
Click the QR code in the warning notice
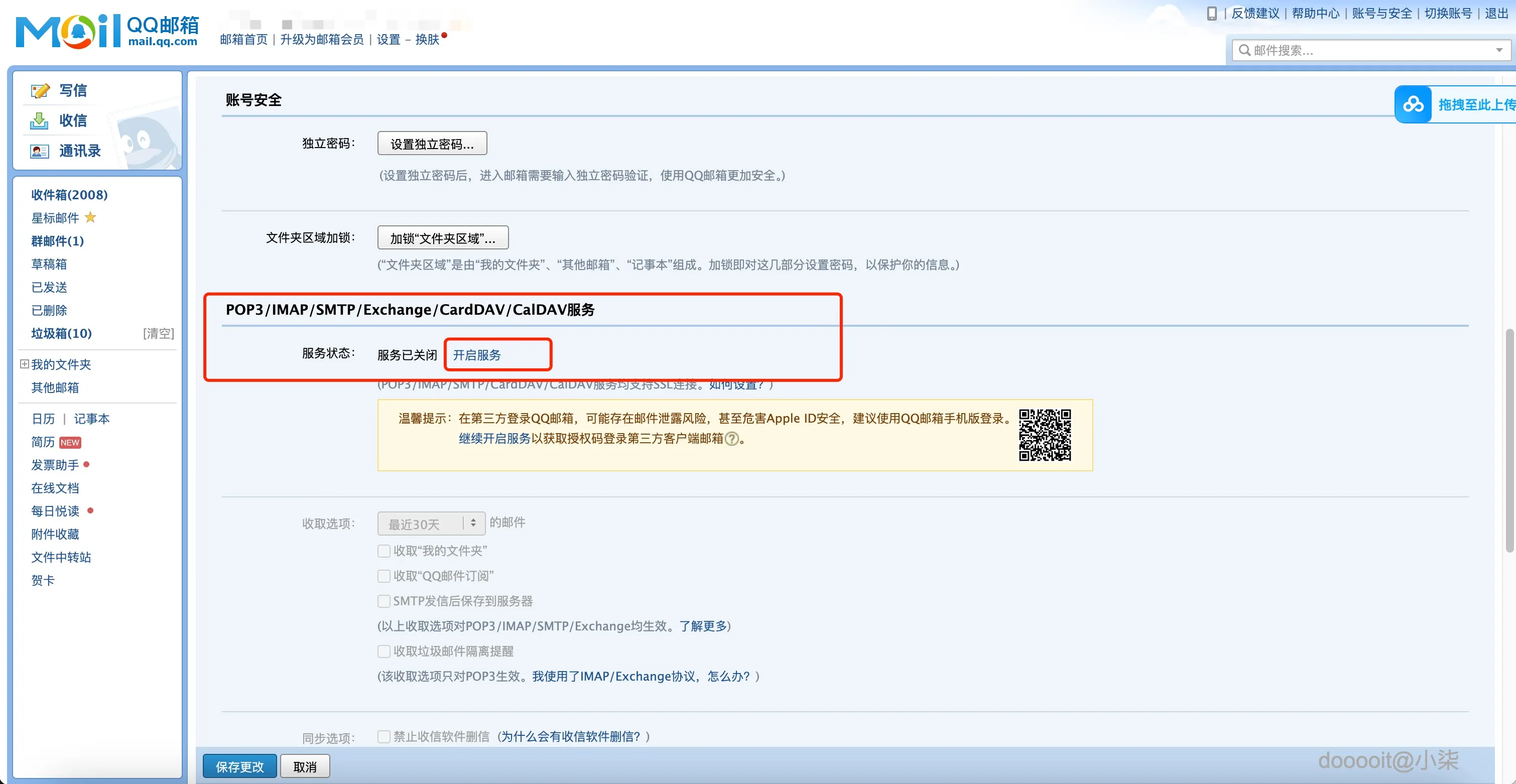(1046, 435)
